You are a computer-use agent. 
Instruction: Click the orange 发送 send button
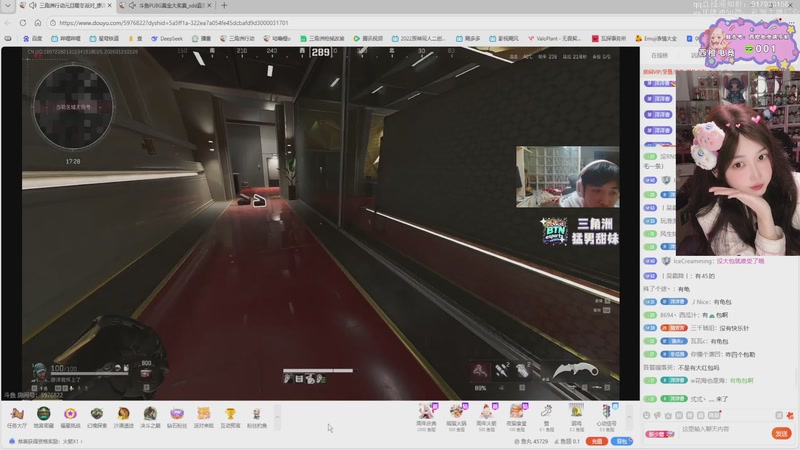pos(781,434)
